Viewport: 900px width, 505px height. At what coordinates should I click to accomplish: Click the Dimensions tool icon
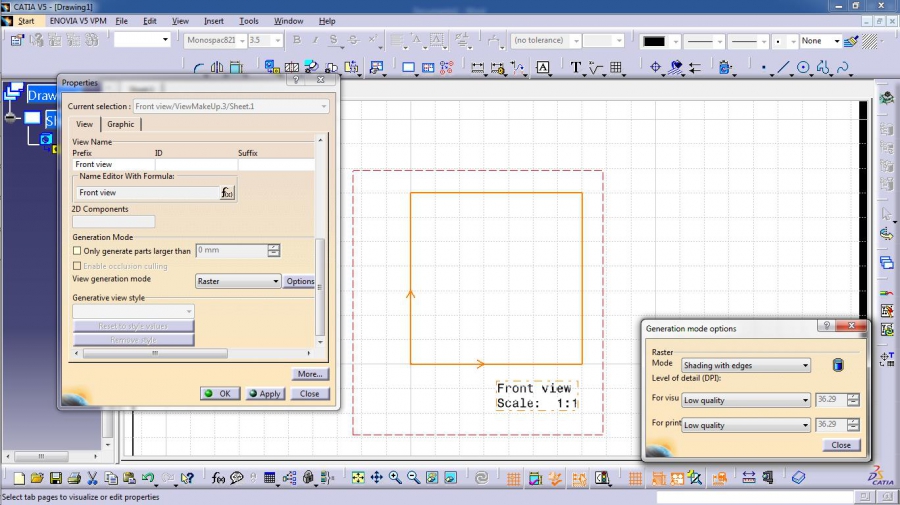477,68
